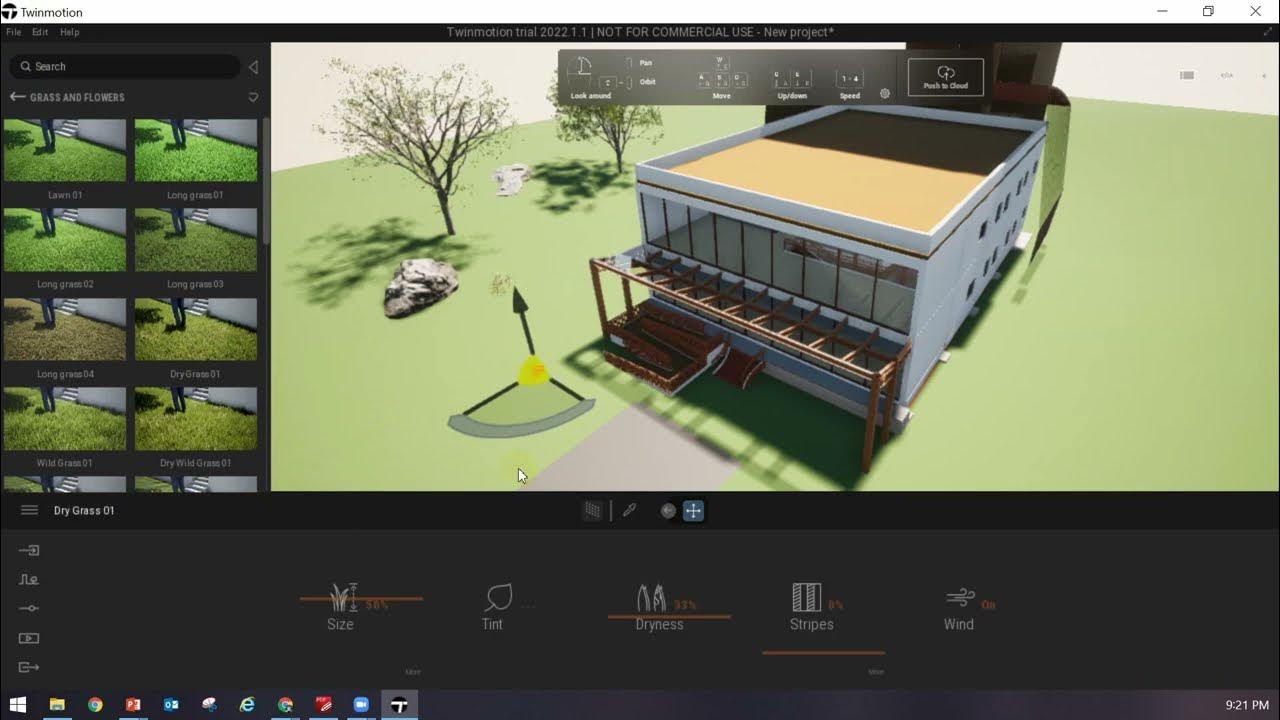Screen dimensions: 1280x720
Task: Click the Move WASD keys graphic
Action: pyautogui.click(x=722, y=75)
